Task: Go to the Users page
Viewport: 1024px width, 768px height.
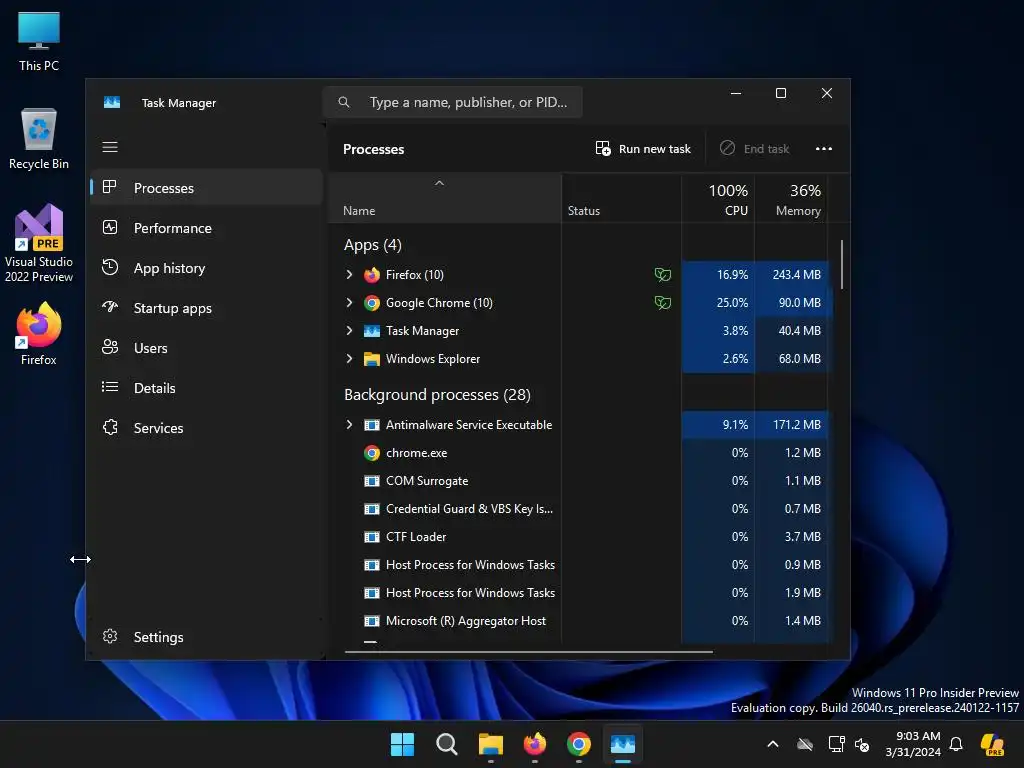Action: [x=206, y=348]
